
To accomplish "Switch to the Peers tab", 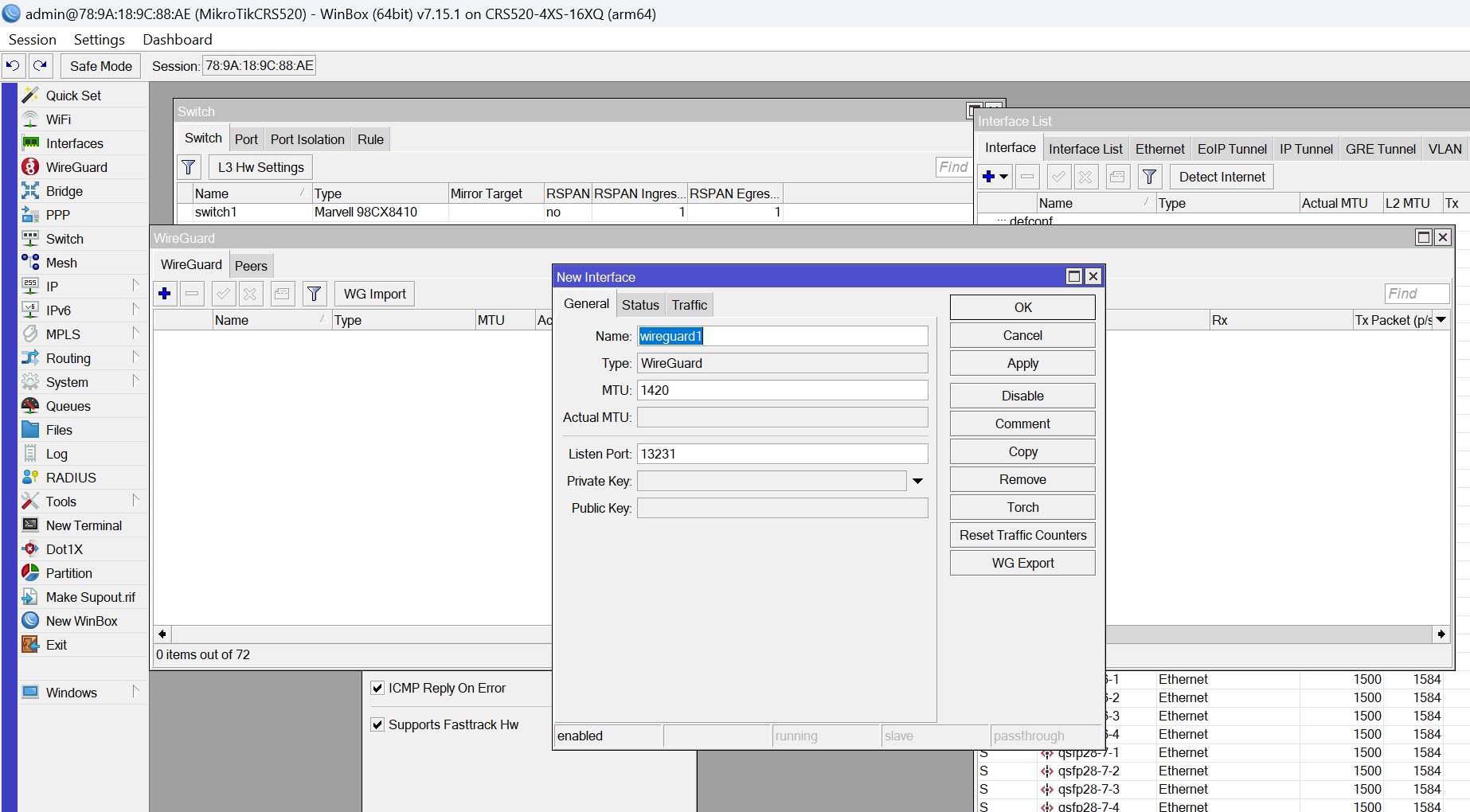I will (251, 266).
